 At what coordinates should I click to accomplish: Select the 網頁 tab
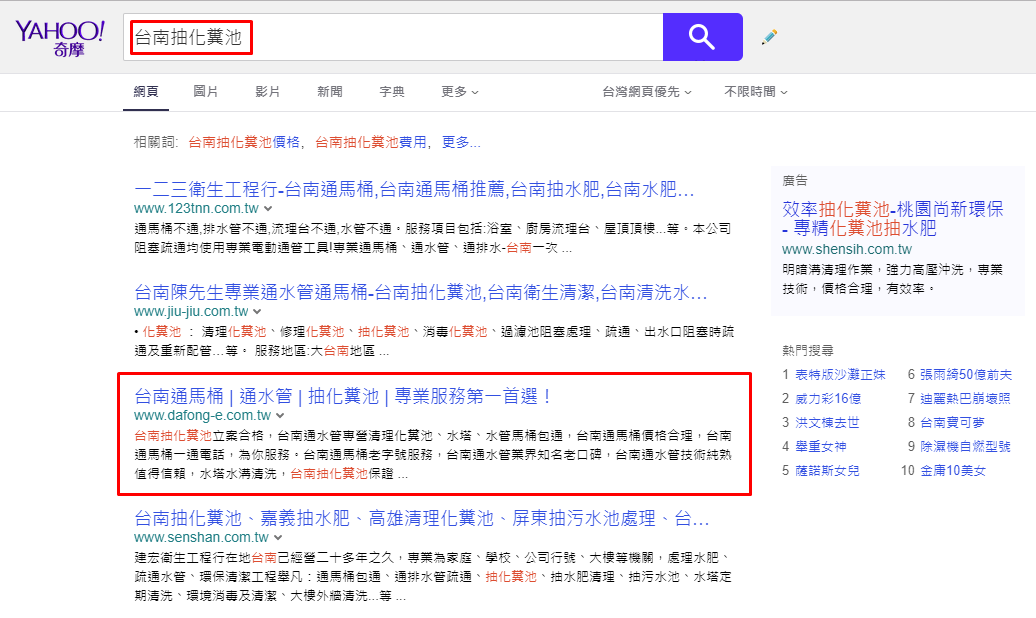[x=146, y=92]
